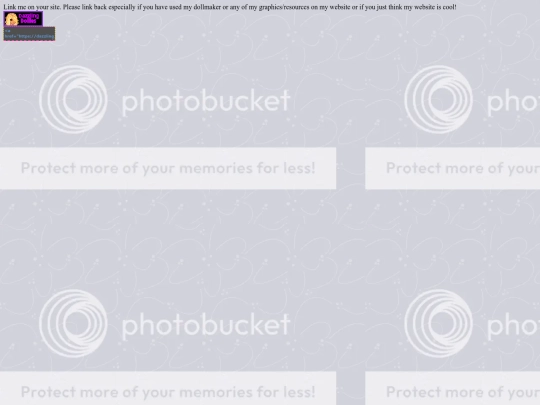Click the '<a' line in the code box
Image resolution: width=540 pixels, height=405 pixels.
pyautogui.click(x=7, y=31)
